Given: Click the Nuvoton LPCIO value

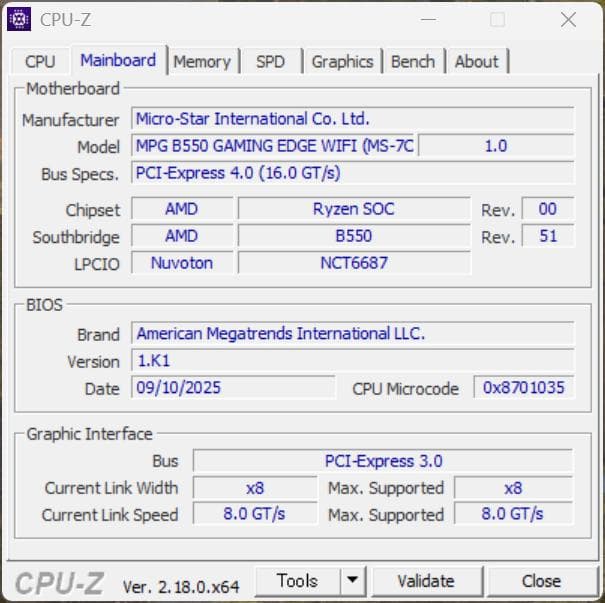Looking at the screenshot, I should (182, 263).
